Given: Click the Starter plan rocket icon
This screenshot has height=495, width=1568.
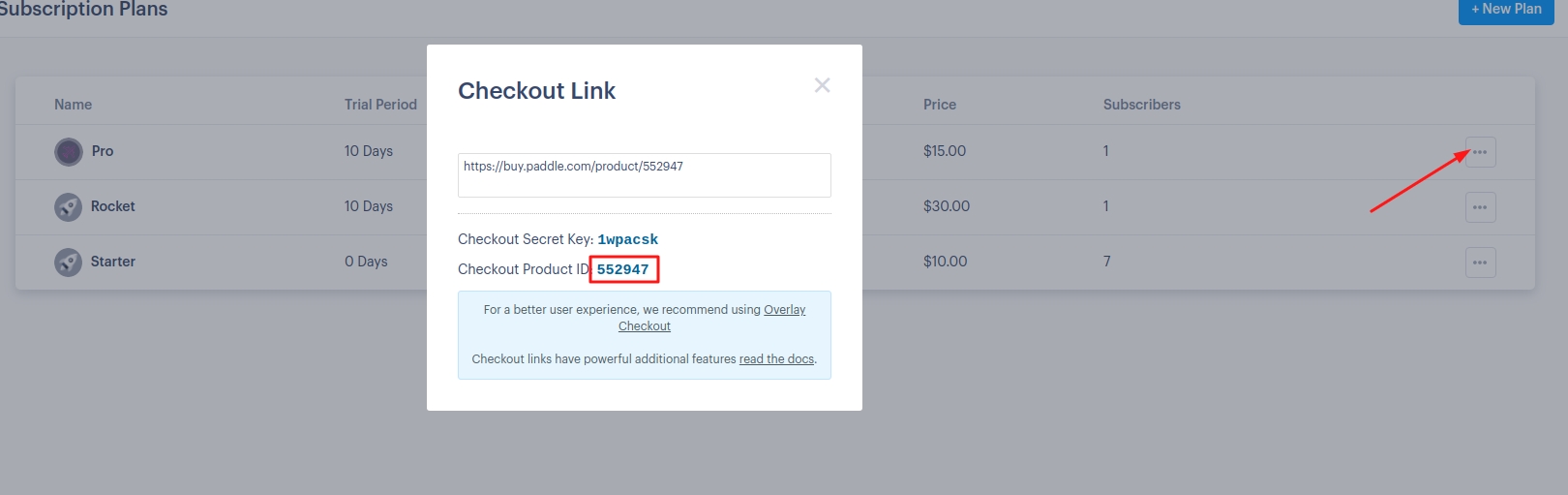Looking at the screenshot, I should (x=68, y=263).
